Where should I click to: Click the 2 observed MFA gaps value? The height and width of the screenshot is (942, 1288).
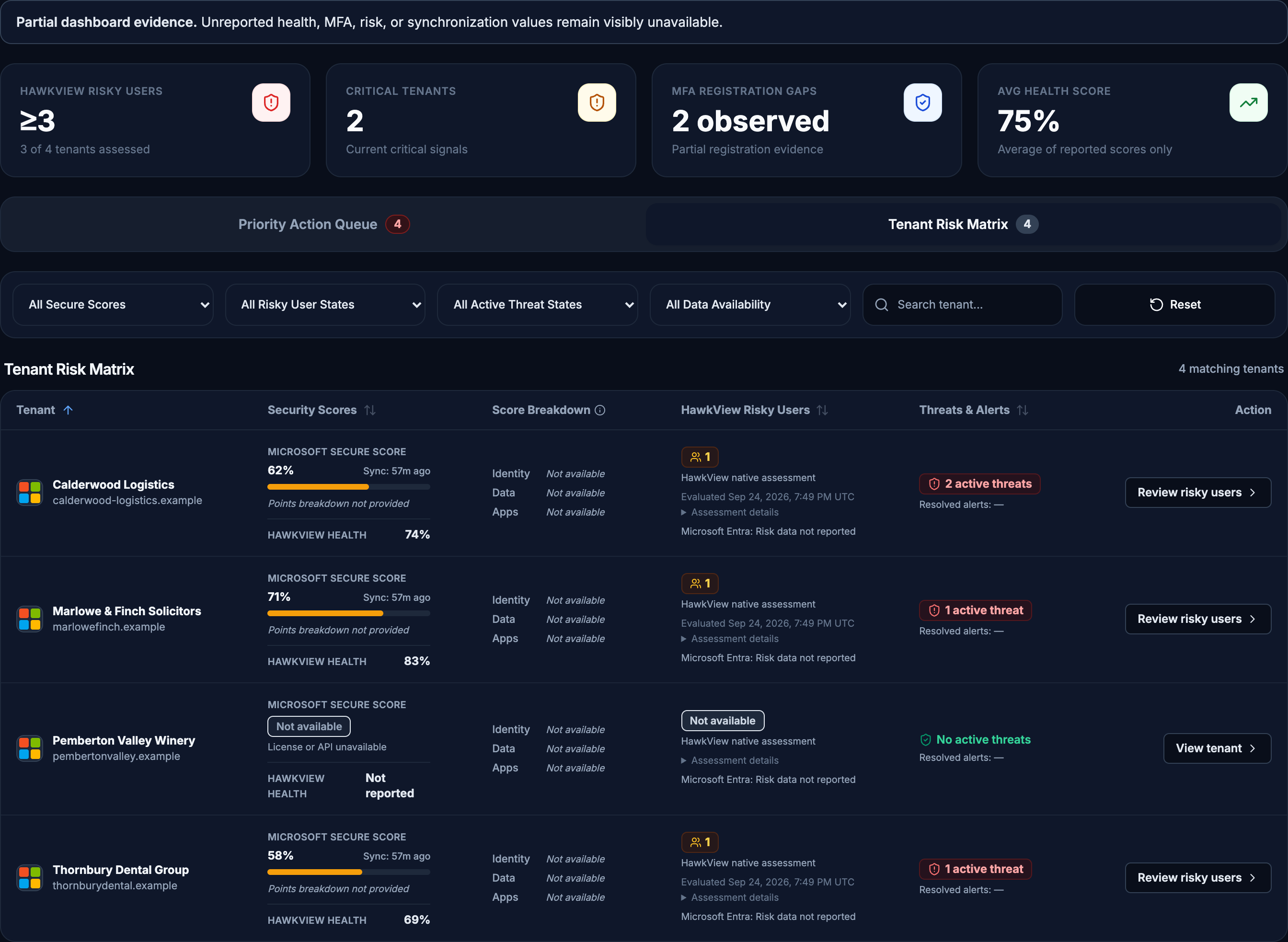tap(750, 121)
